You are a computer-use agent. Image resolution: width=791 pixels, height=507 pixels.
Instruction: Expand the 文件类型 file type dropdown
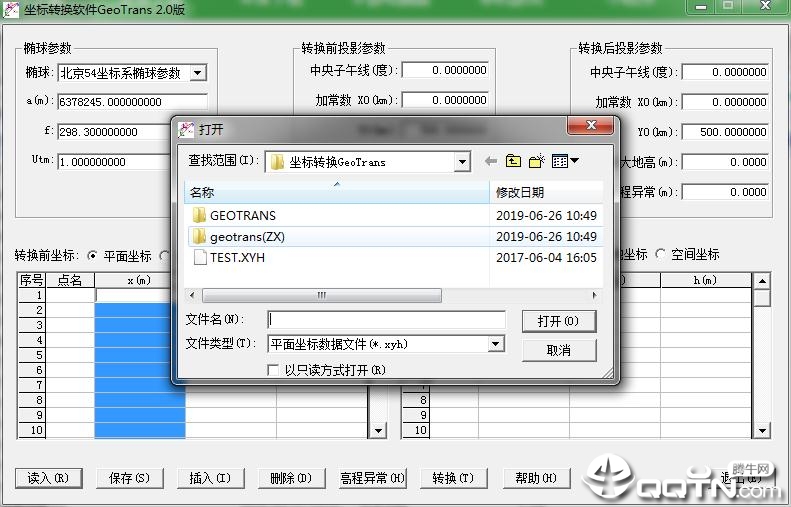click(495, 344)
